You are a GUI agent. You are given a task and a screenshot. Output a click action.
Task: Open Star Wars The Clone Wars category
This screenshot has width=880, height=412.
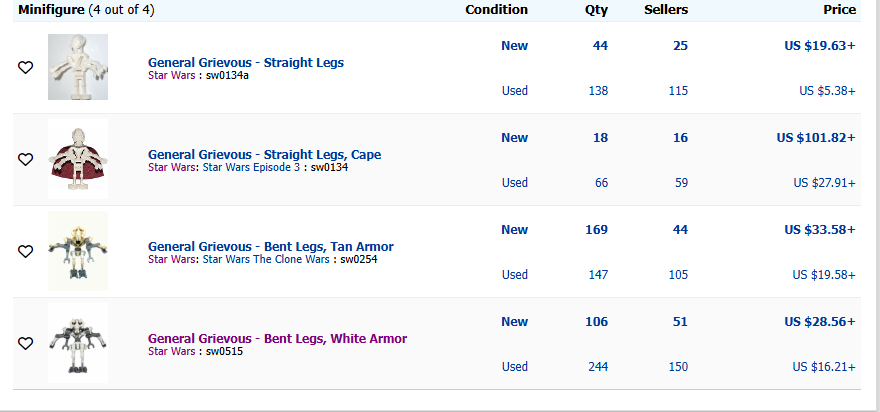(266, 259)
